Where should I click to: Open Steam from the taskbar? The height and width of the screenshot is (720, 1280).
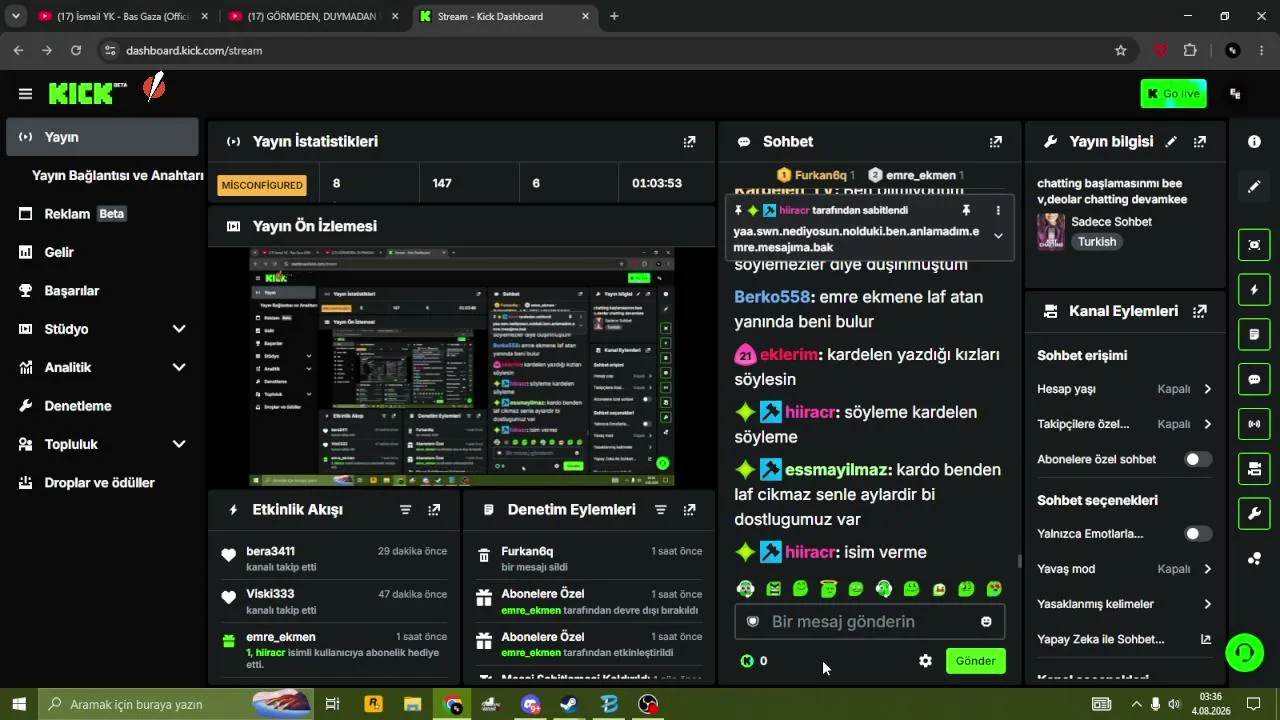[x=568, y=704]
